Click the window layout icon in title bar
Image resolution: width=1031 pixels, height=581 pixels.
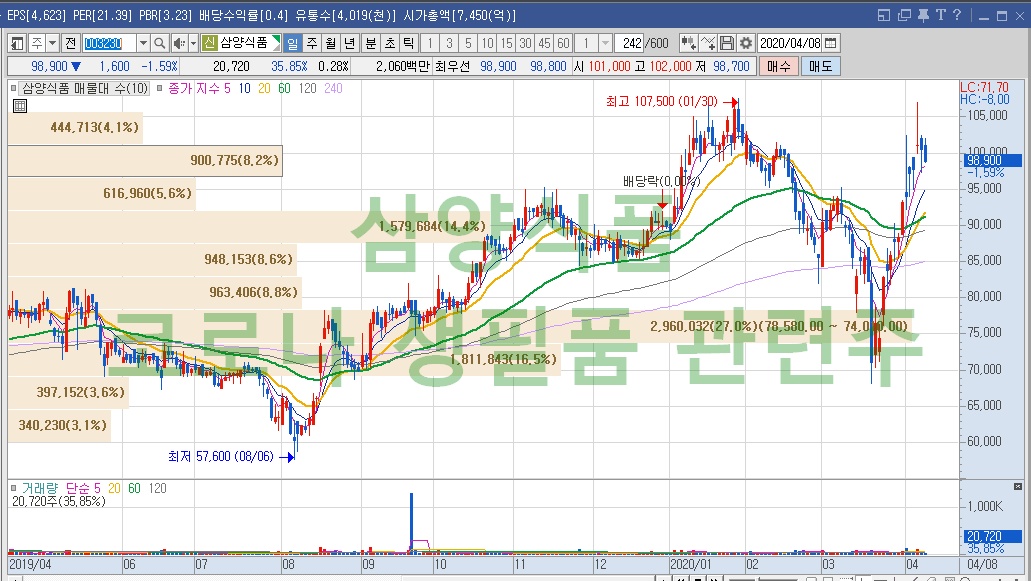pos(884,15)
